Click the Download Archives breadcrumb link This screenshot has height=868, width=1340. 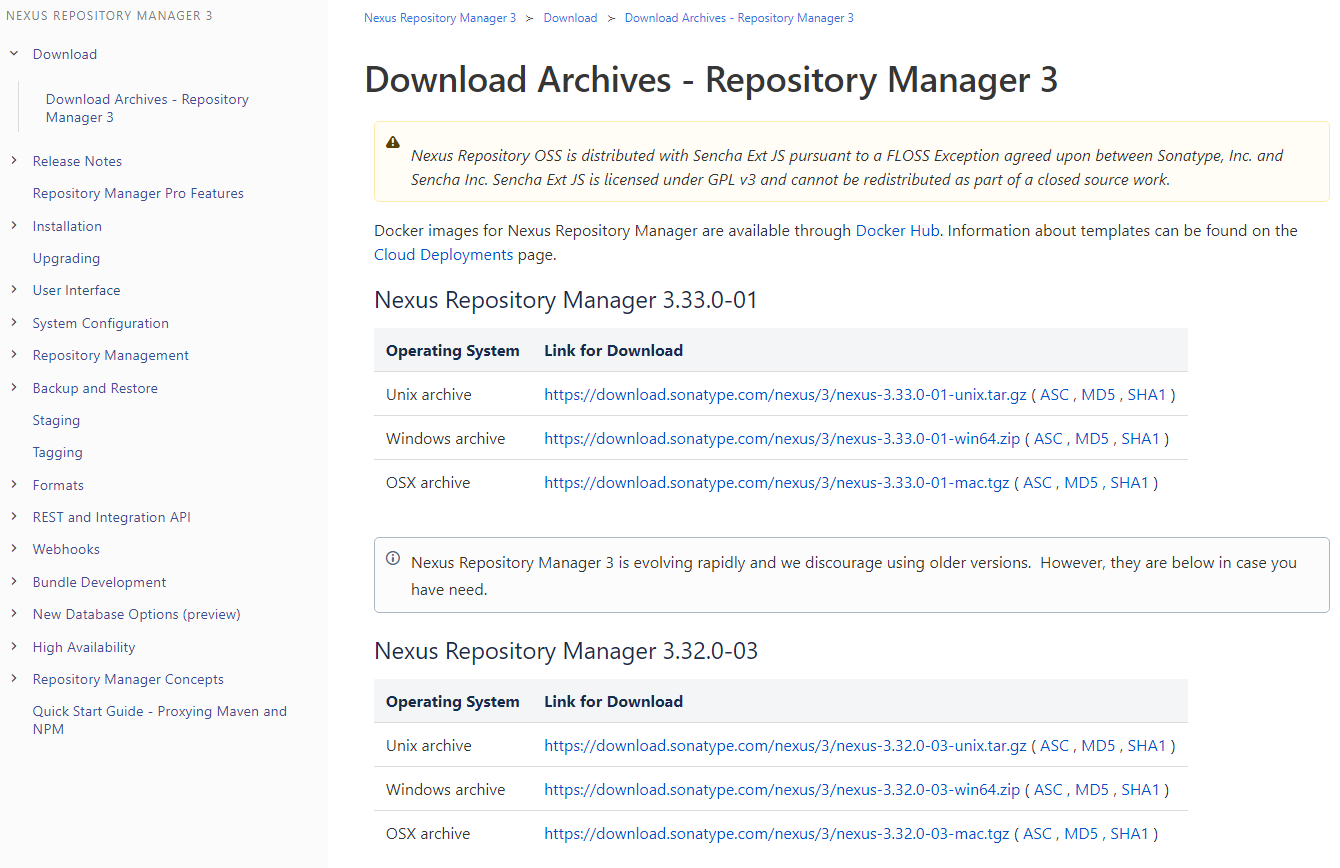point(739,18)
